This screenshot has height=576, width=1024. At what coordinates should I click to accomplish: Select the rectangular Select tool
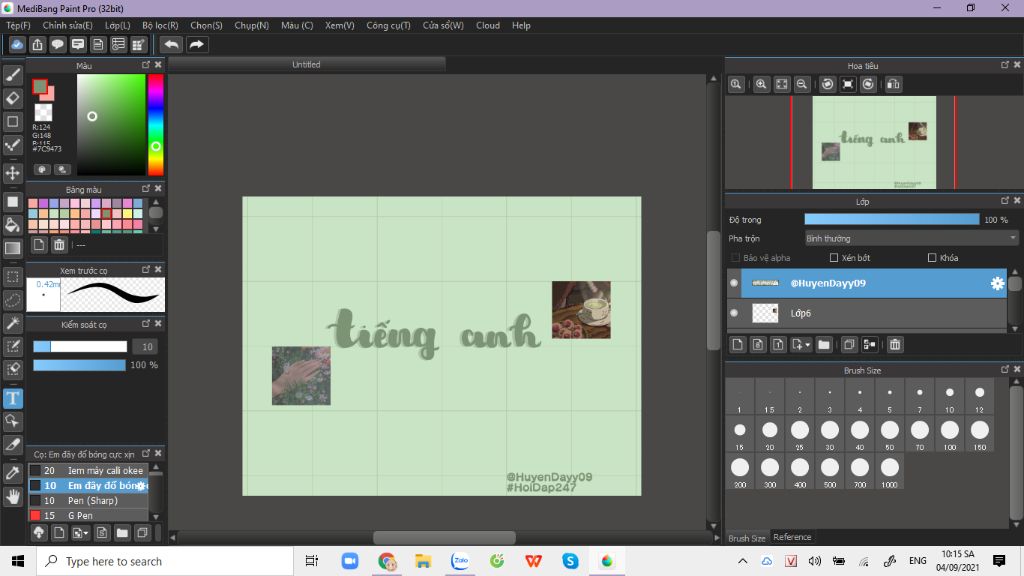click(12, 277)
